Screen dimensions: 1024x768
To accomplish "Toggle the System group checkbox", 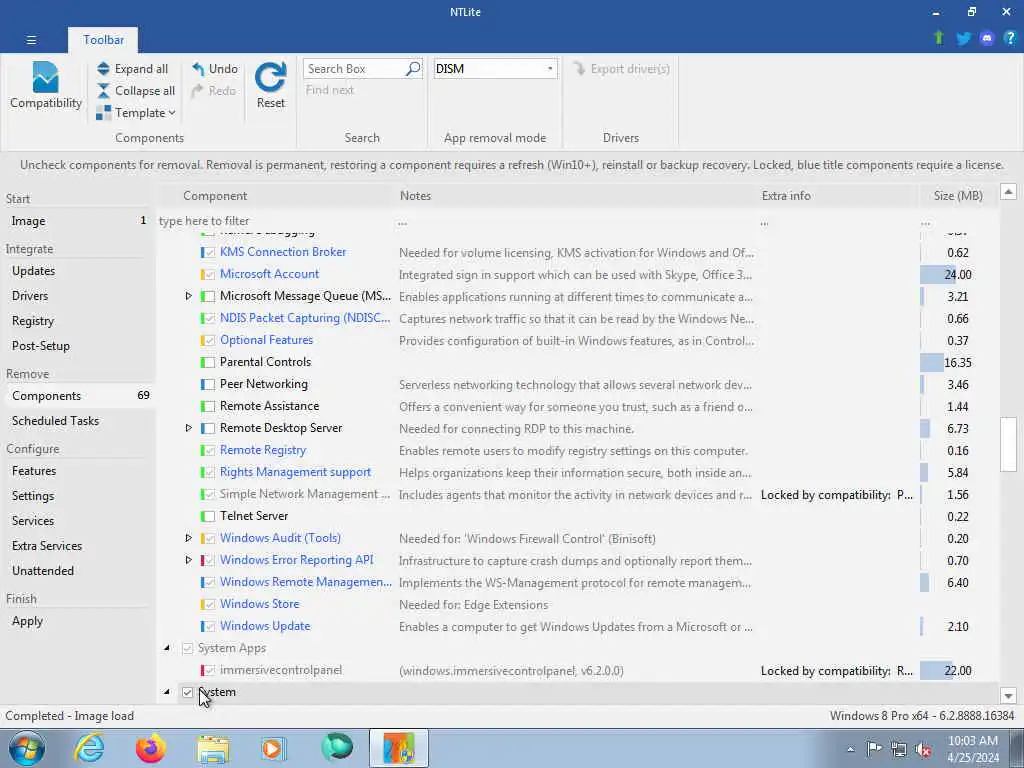I will tap(187, 692).
